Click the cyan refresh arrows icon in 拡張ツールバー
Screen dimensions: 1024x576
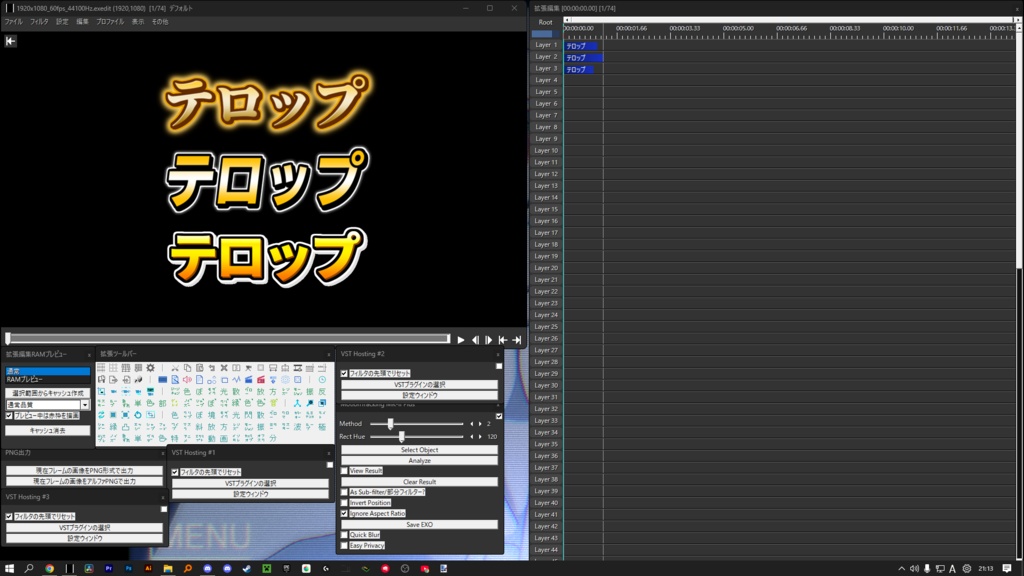click(101, 415)
